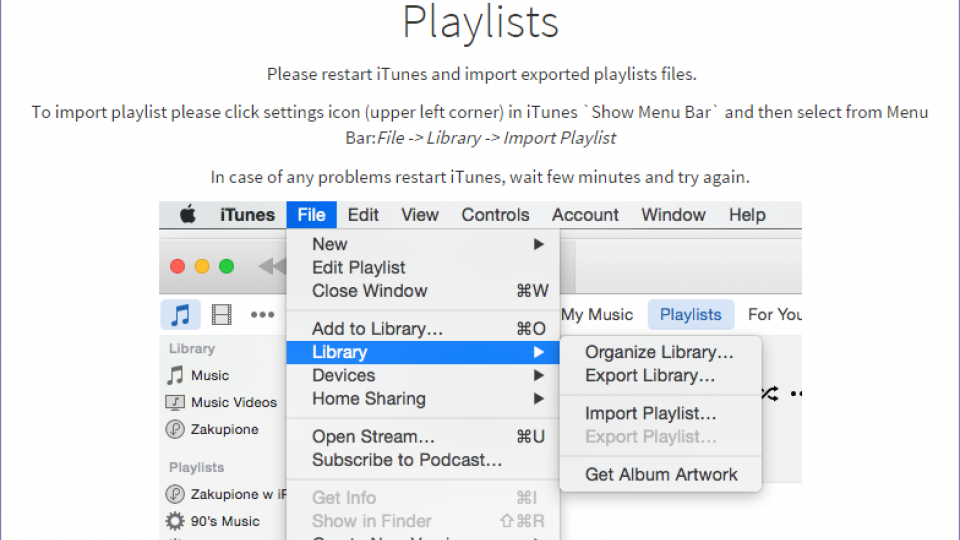Click the Zakupione purchased icon

175,429
